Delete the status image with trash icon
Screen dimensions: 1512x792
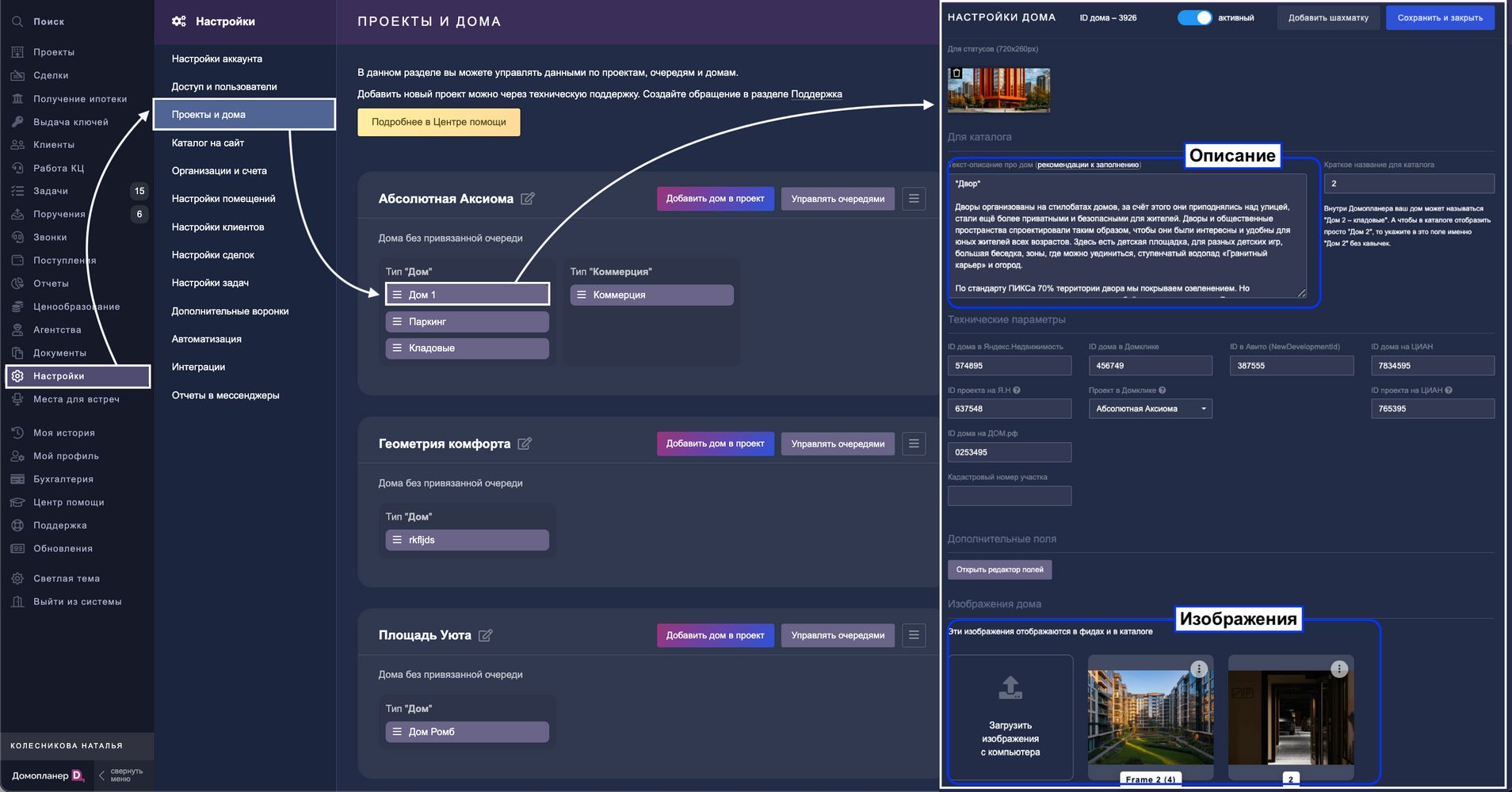956,74
